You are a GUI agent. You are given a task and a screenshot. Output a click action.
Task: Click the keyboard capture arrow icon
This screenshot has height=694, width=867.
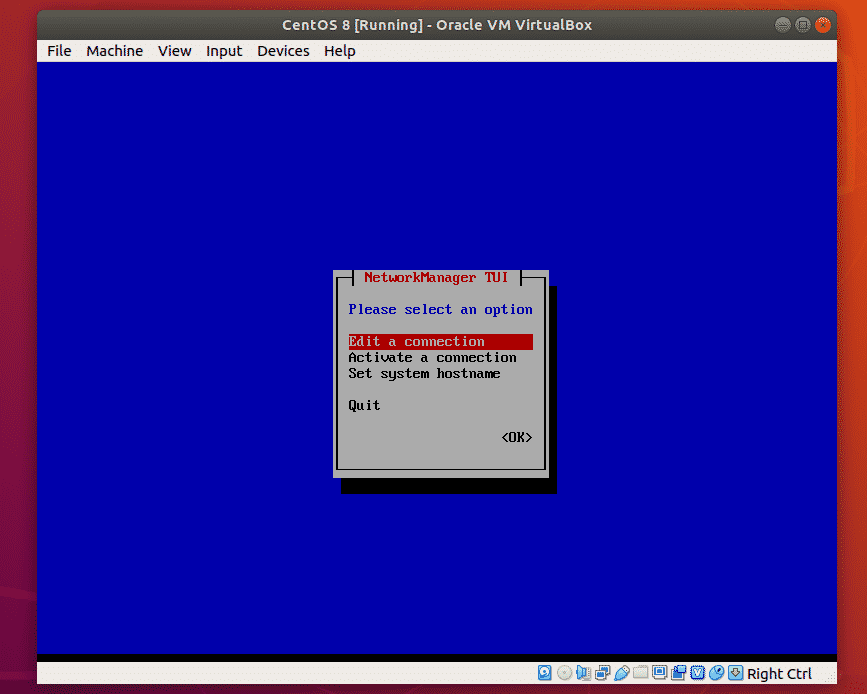(x=735, y=672)
